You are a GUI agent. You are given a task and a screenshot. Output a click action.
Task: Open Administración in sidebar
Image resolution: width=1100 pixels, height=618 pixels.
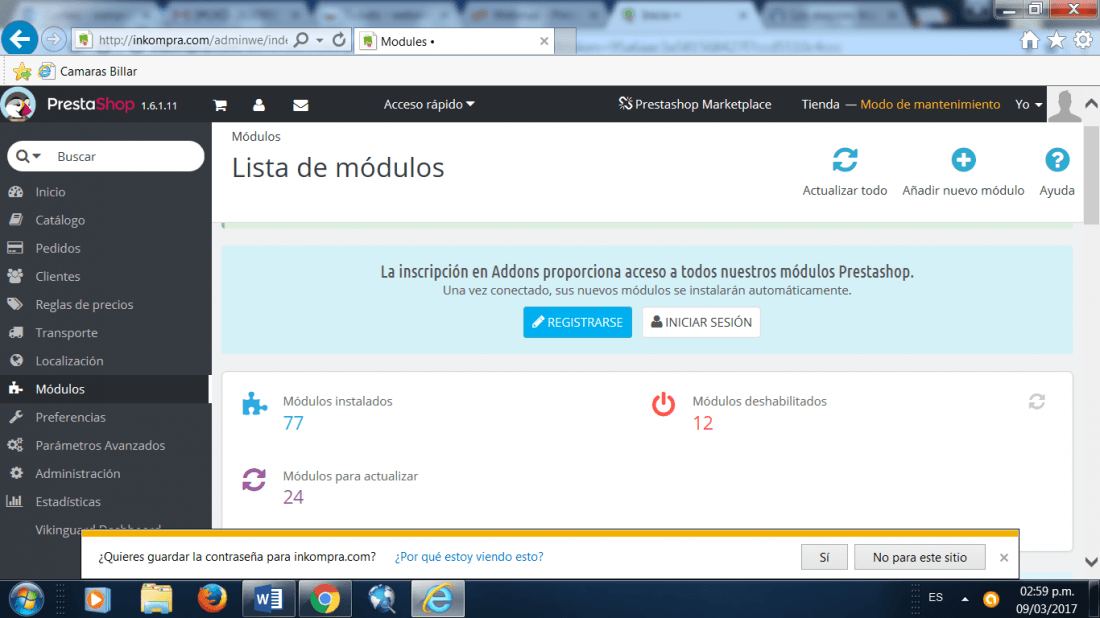pos(78,473)
